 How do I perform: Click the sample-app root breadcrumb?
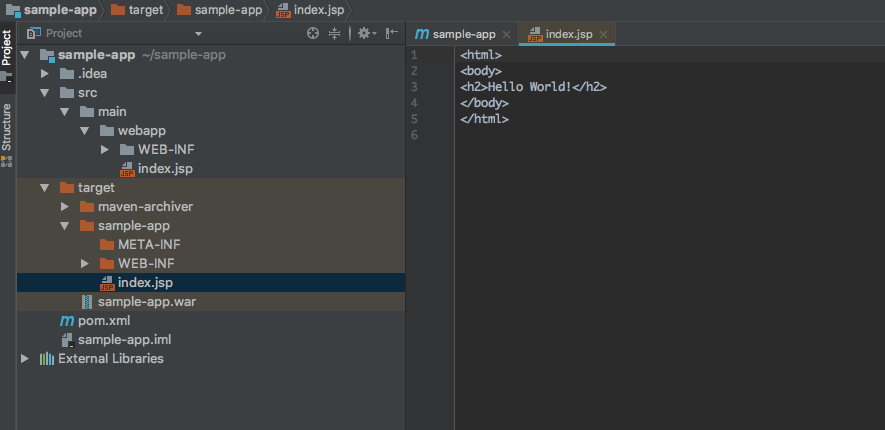[51, 10]
